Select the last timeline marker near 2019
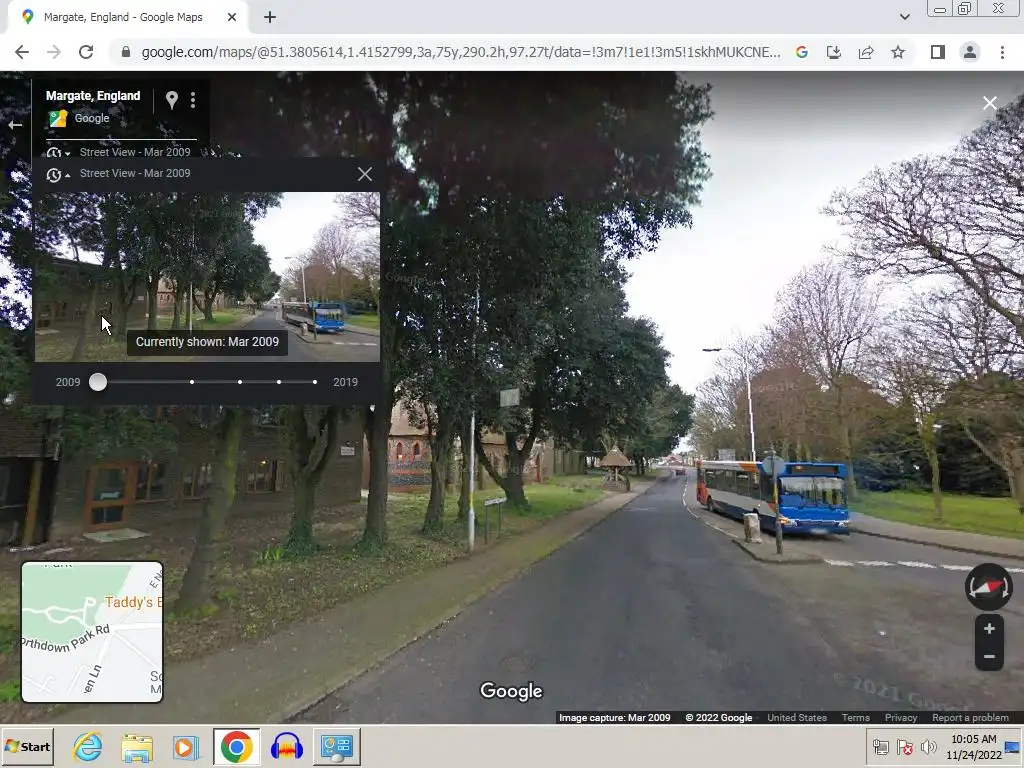The height and width of the screenshot is (768, 1024). (x=315, y=382)
